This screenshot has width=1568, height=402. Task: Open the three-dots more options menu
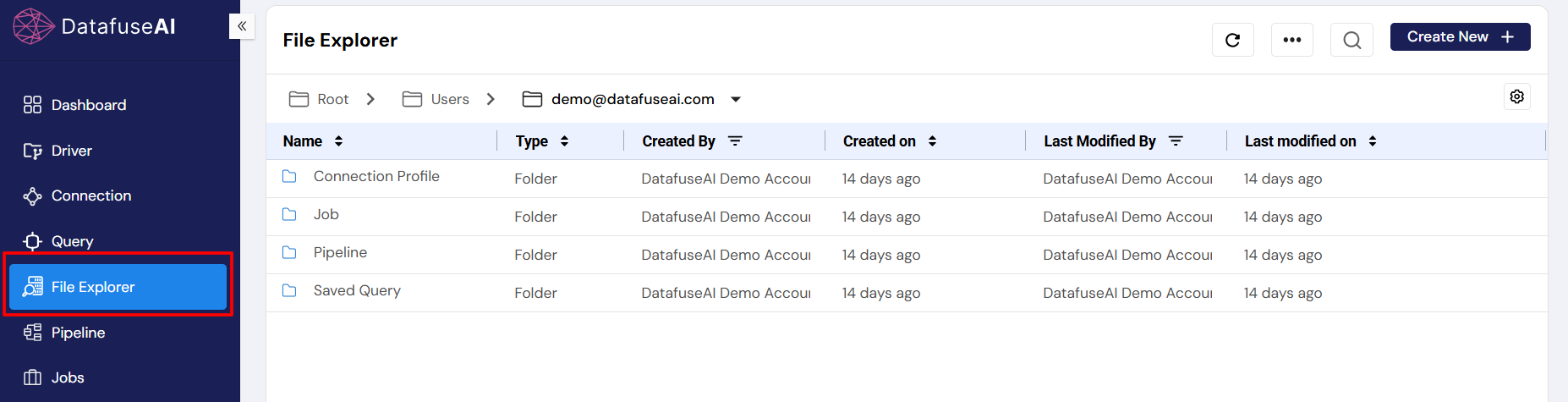tap(1291, 40)
